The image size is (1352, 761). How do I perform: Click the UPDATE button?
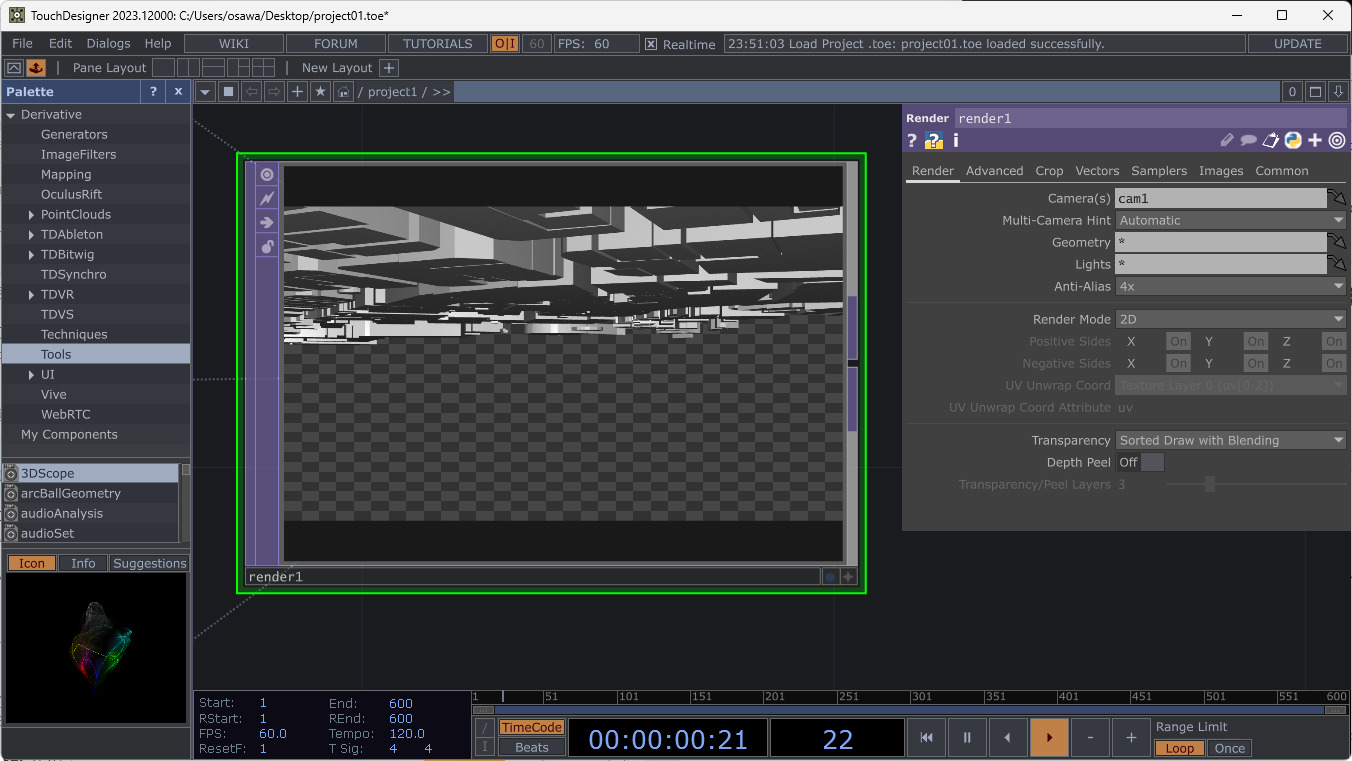tap(1298, 43)
